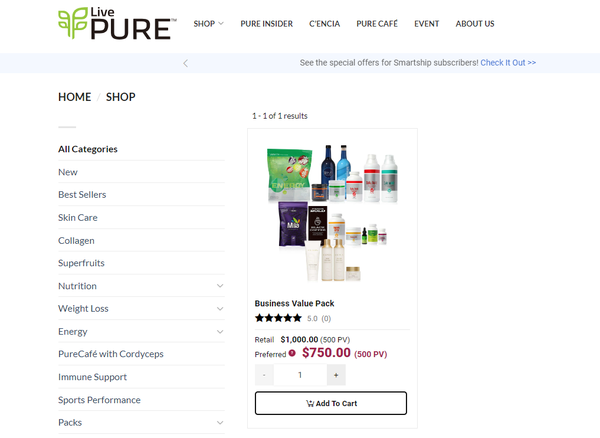Image resolution: width=600 pixels, height=438 pixels.
Task: Increase quantity with the plus button
Action: click(x=336, y=375)
